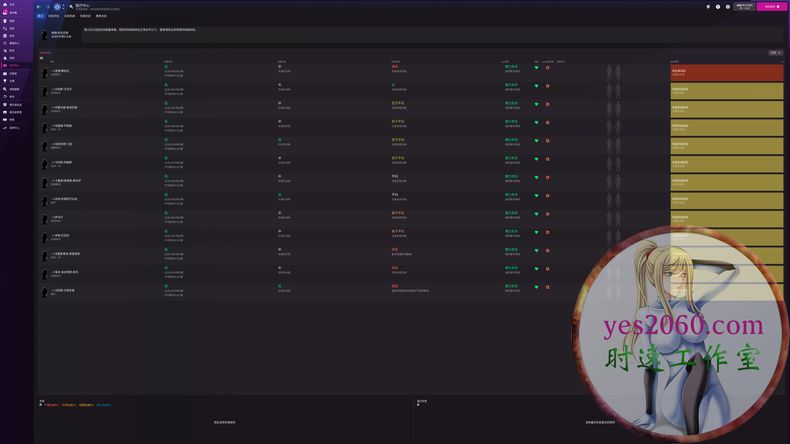Click the back arrow navigation icon

(39, 6)
